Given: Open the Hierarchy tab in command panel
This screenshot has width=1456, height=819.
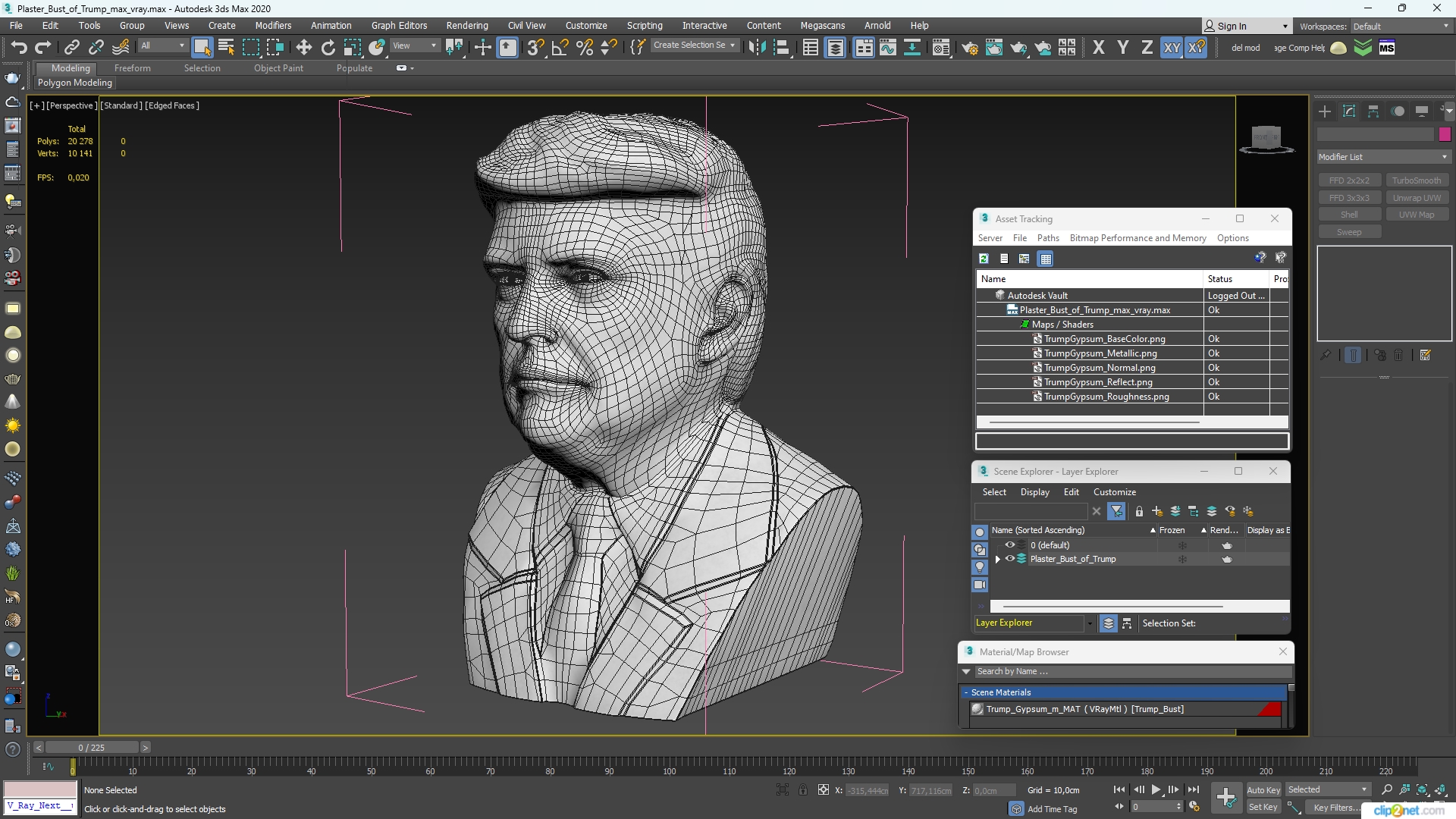Looking at the screenshot, I should pos(1373,111).
